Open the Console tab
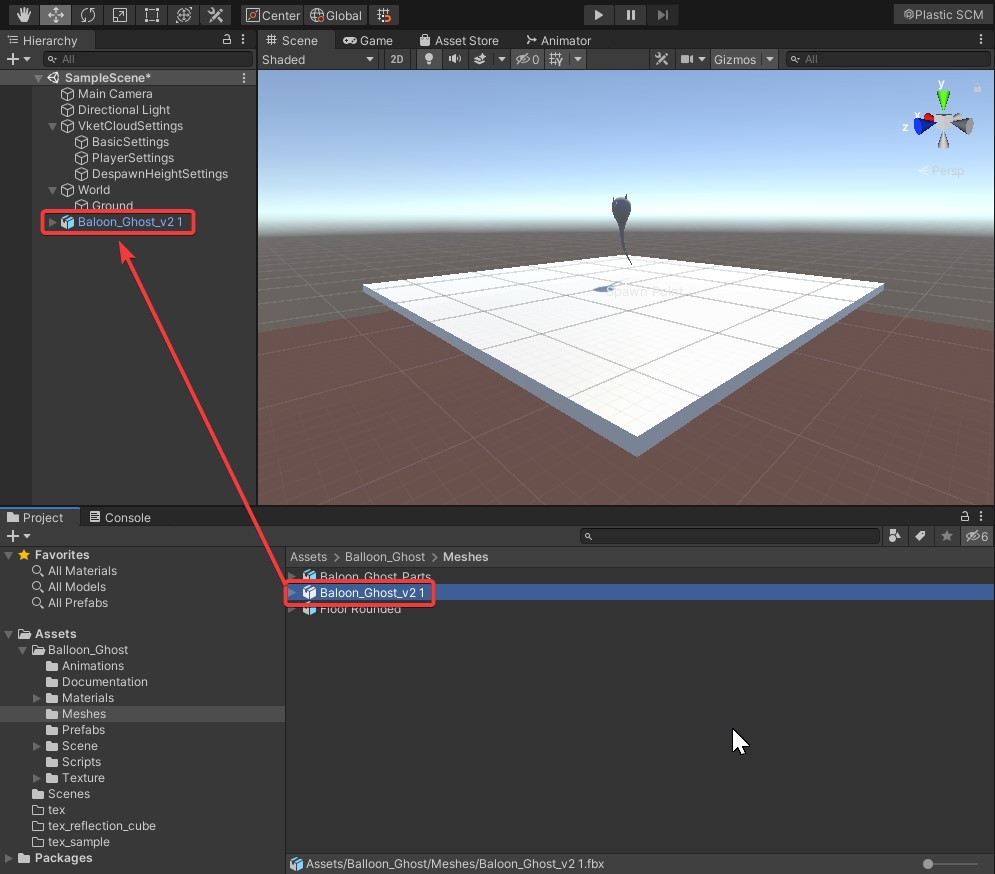The height and width of the screenshot is (874, 995). [x=120, y=518]
